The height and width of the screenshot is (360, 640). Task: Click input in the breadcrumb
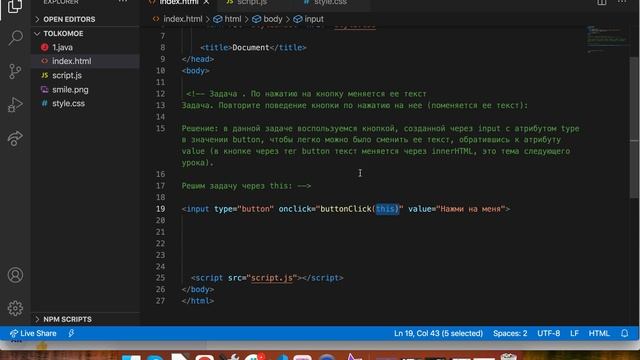313,19
